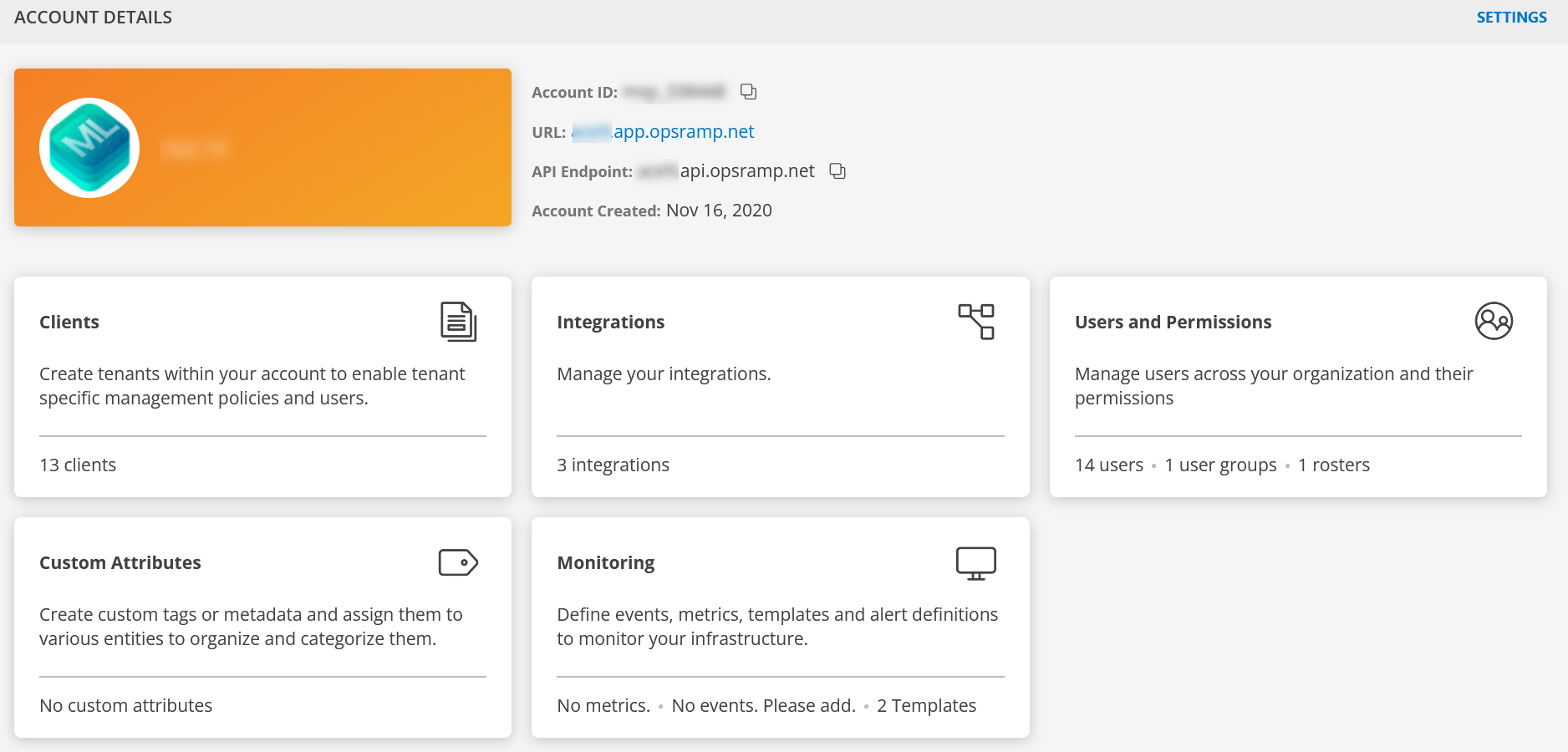Click the Clients card tenant description

(x=252, y=386)
